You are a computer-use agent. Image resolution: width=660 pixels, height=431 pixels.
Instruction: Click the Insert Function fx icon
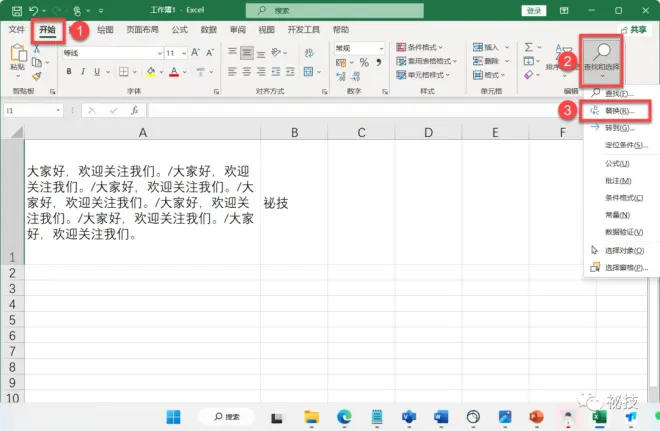[x=134, y=111]
